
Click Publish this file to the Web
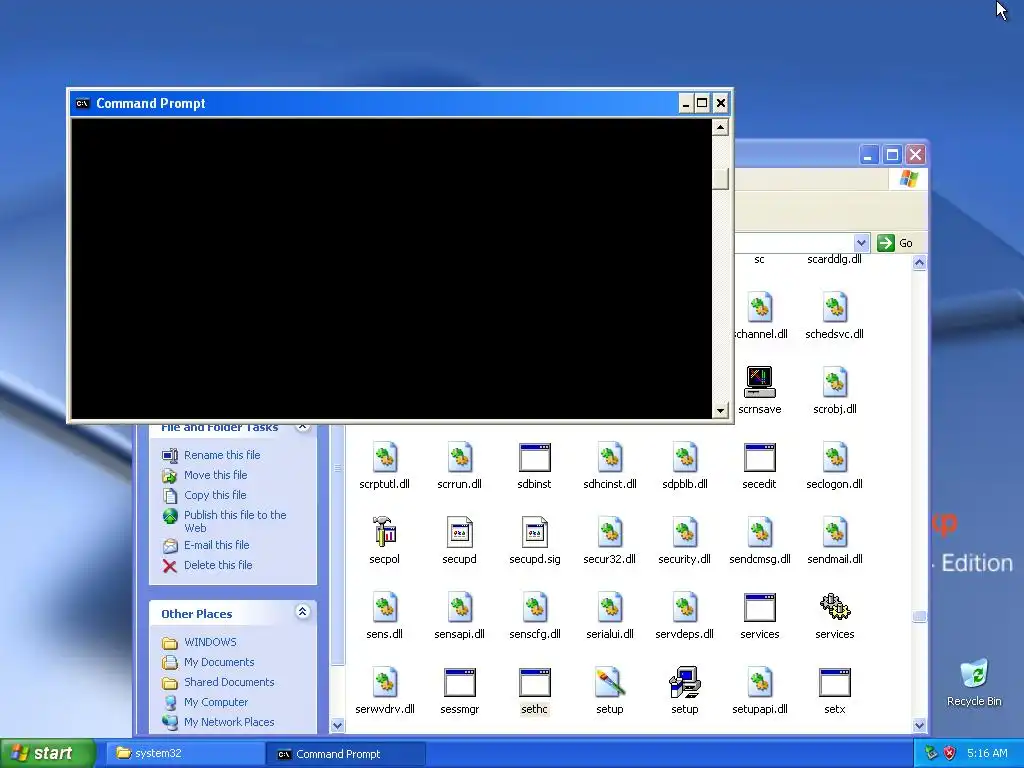tap(235, 521)
